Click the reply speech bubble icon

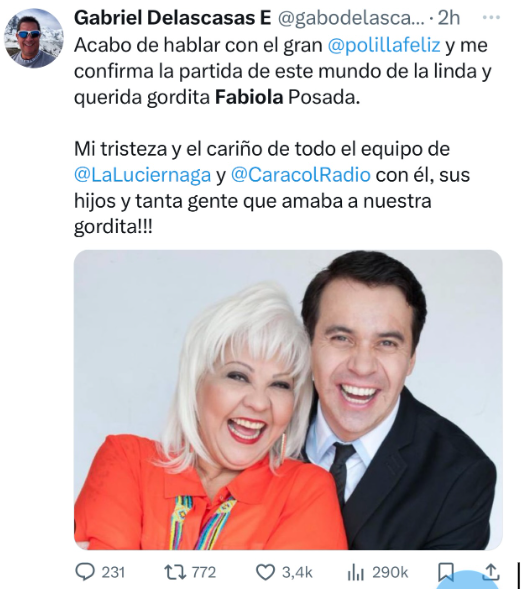click(85, 572)
